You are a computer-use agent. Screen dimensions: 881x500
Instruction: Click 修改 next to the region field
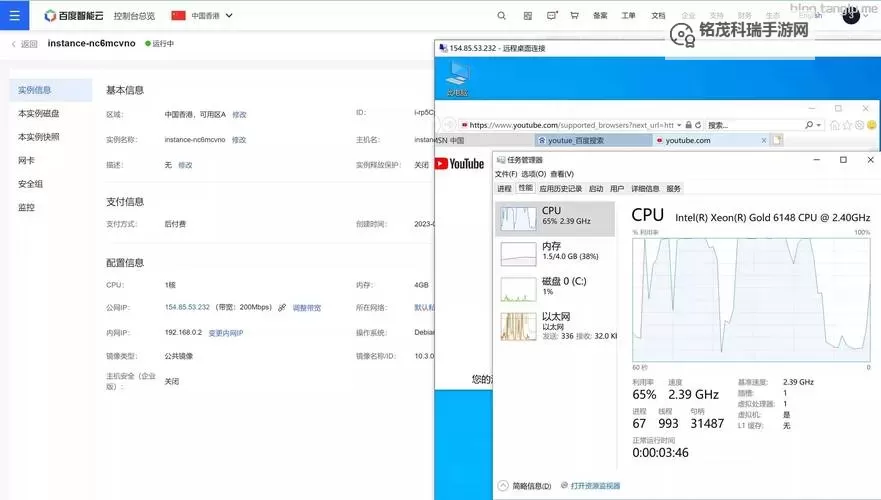pos(239,115)
